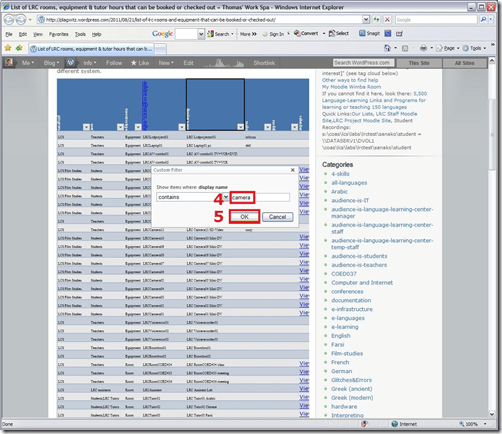Open the Edit menu in browser menubar
Screen dimensions: 502x434
pyautogui.click(x=23, y=34)
